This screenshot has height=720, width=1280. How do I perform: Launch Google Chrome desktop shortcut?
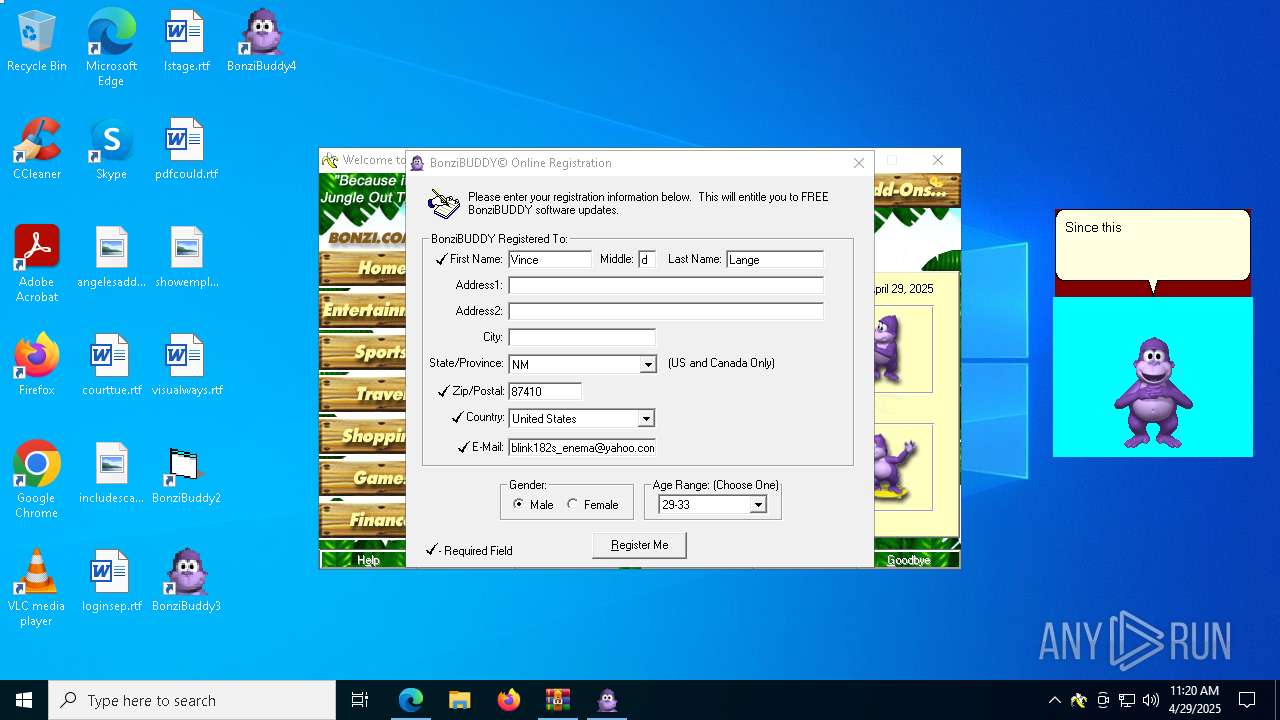37,480
